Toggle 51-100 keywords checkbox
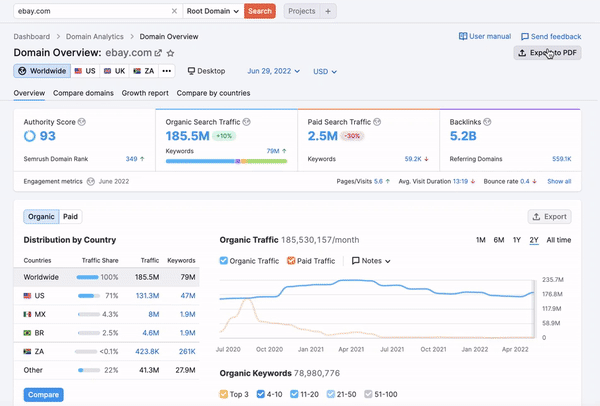The height and width of the screenshot is (406, 600). click(368, 394)
